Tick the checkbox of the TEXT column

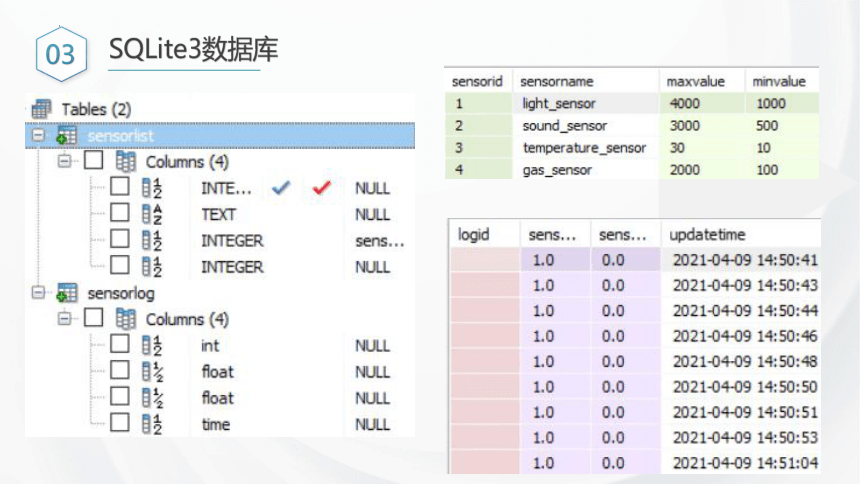(120, 212)
